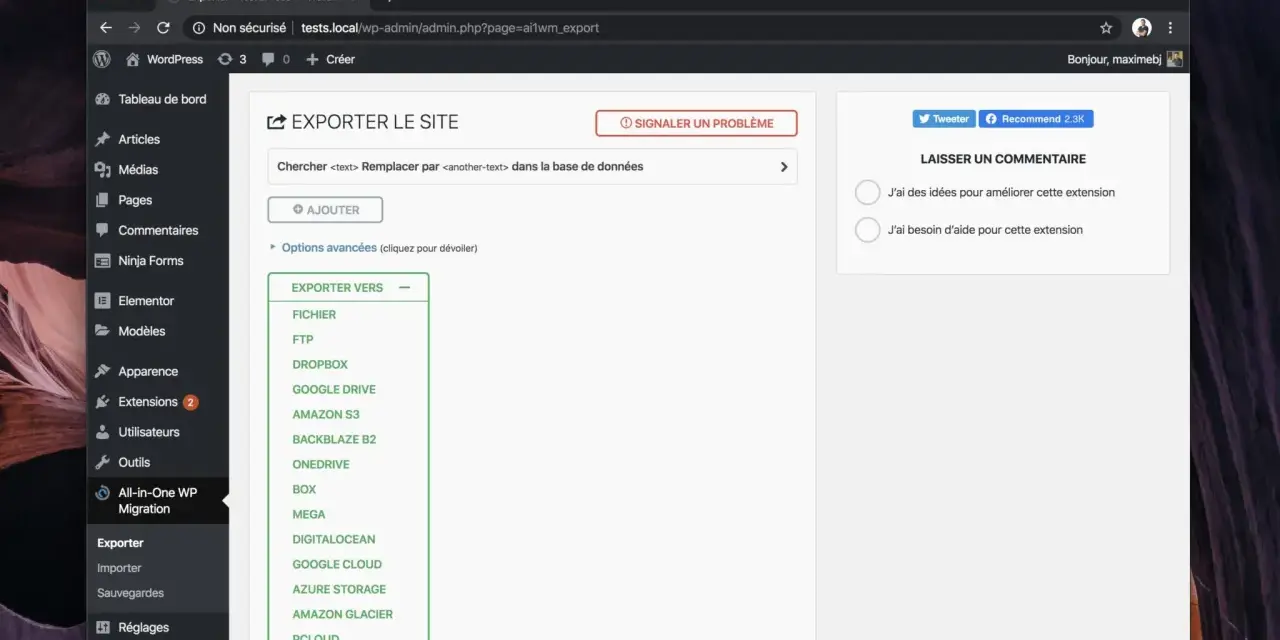Click the Apparence brush icon
Screen dimensions: 1280x640
tap(102, 371)
